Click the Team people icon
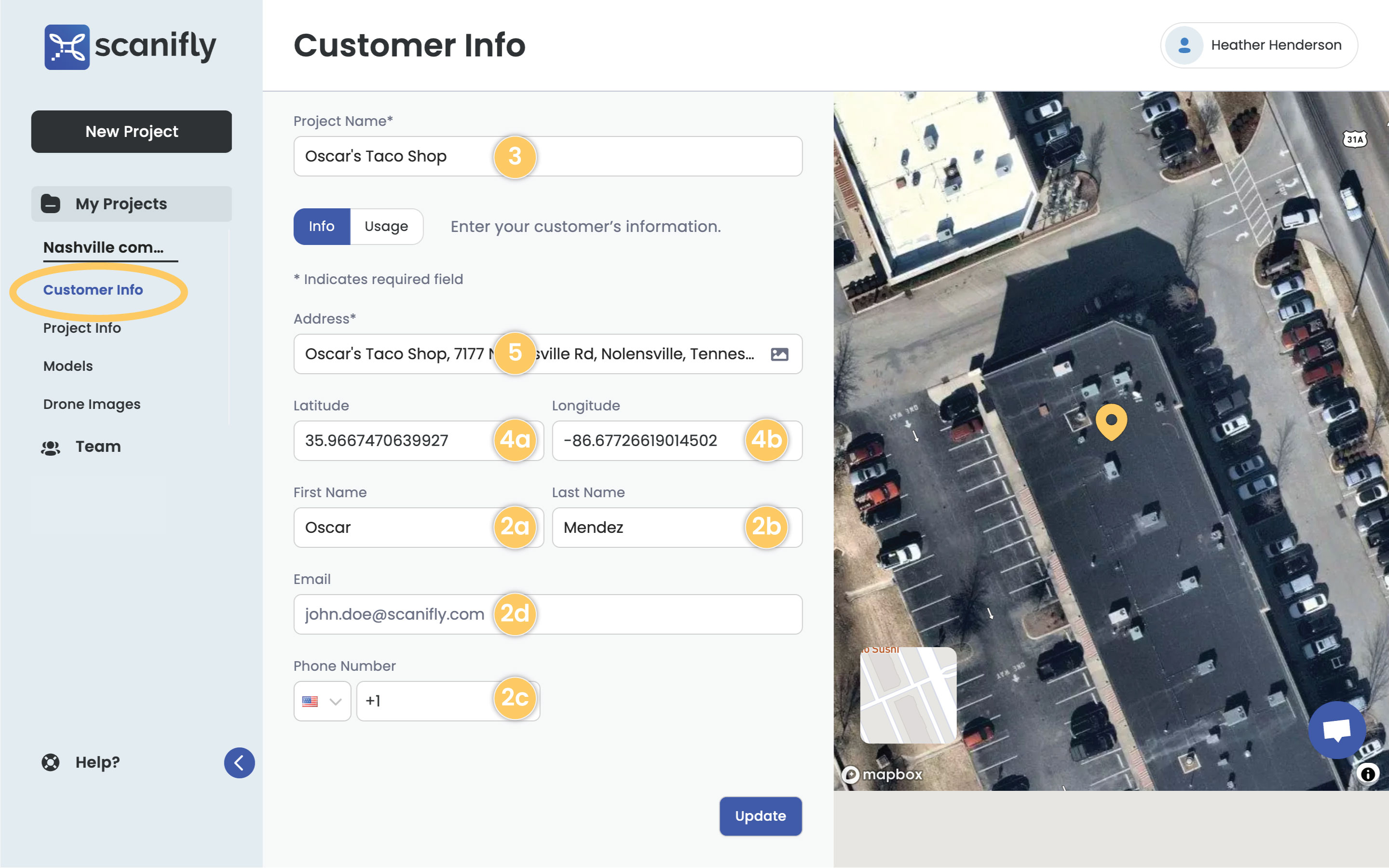 (x=51, y=447)
